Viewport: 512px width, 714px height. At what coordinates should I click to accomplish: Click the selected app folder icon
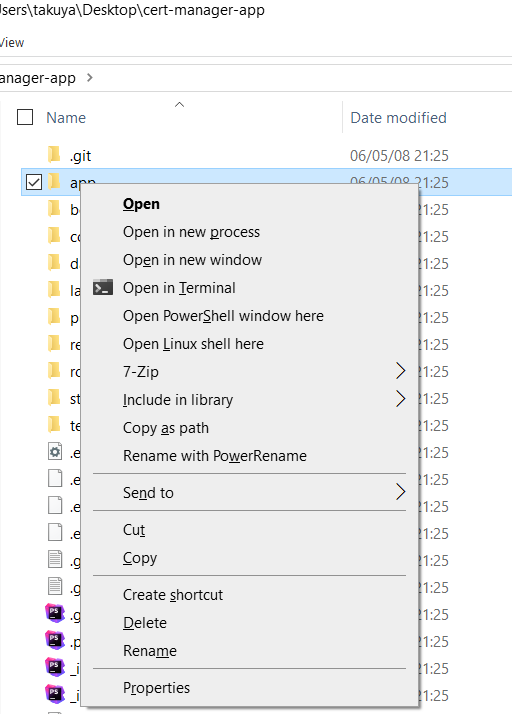coord(54,182)
